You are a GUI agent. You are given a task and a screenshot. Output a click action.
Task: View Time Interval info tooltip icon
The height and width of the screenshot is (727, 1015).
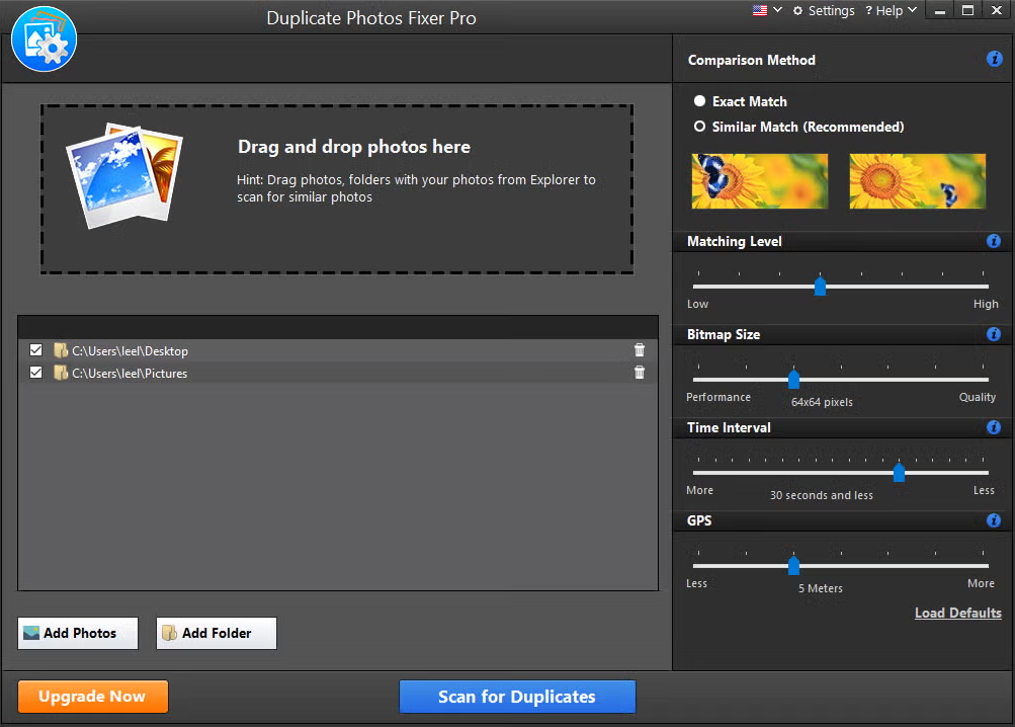[x=994, y=427]
